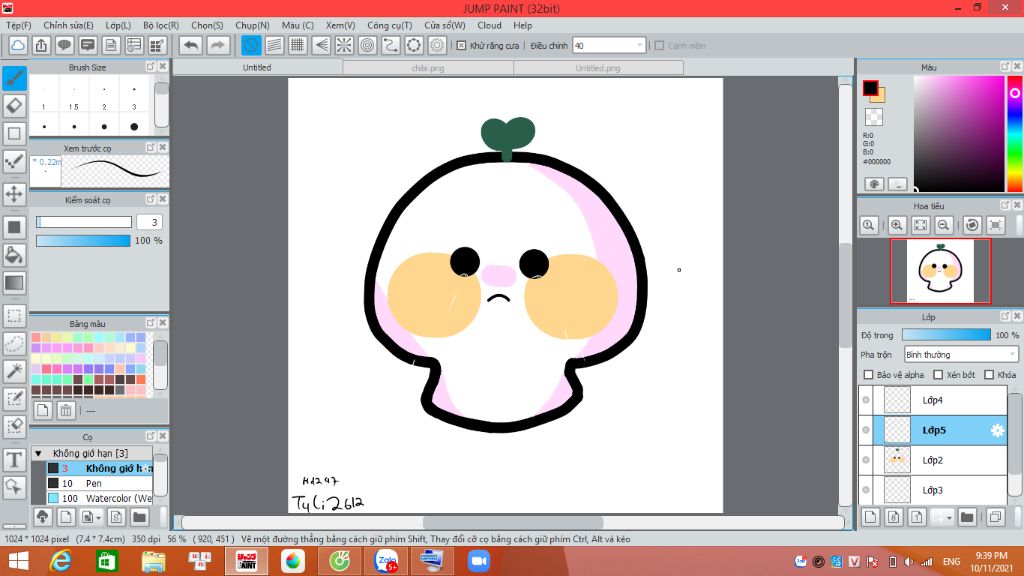The width and height of the screenshot is (1024, 576).
Task: Open gear settings for layer Lớp5
Action: click(x=996, y=431)
